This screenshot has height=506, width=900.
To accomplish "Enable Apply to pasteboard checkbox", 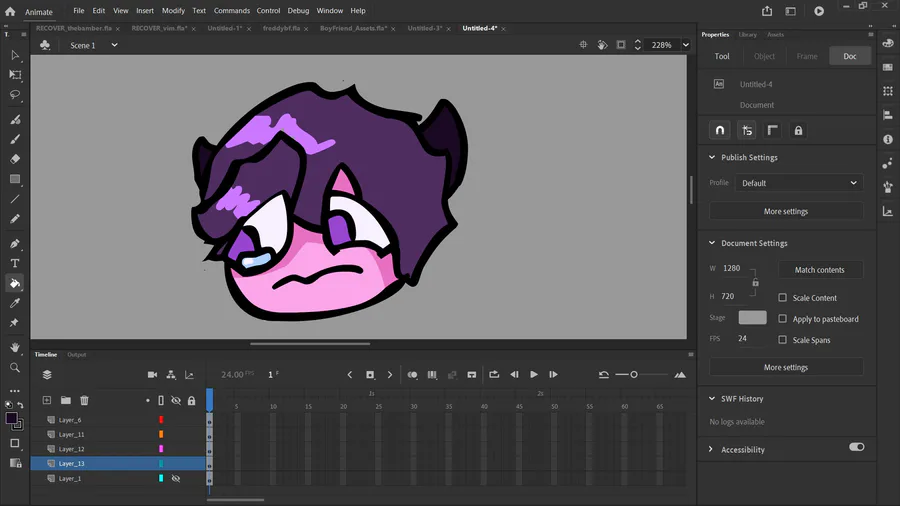I will click(782, 318).
